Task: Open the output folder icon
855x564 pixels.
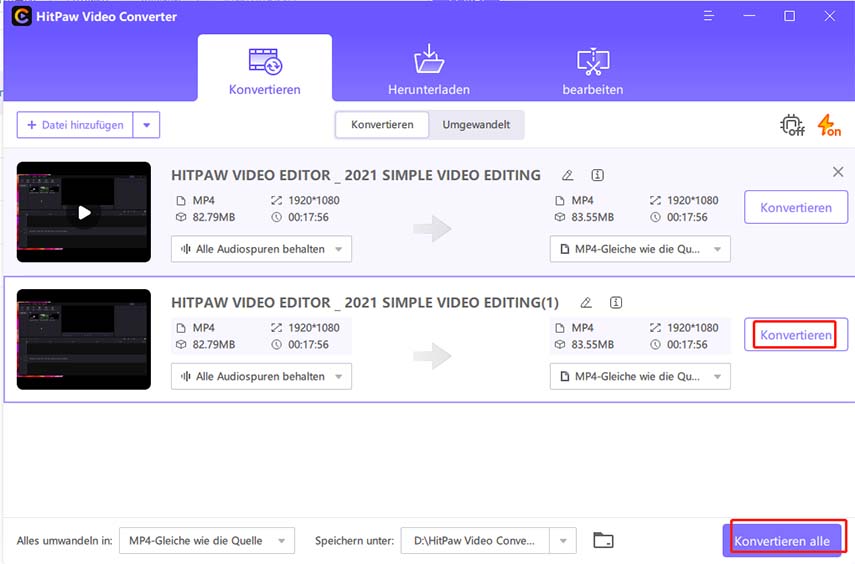Action: (603, 541)
